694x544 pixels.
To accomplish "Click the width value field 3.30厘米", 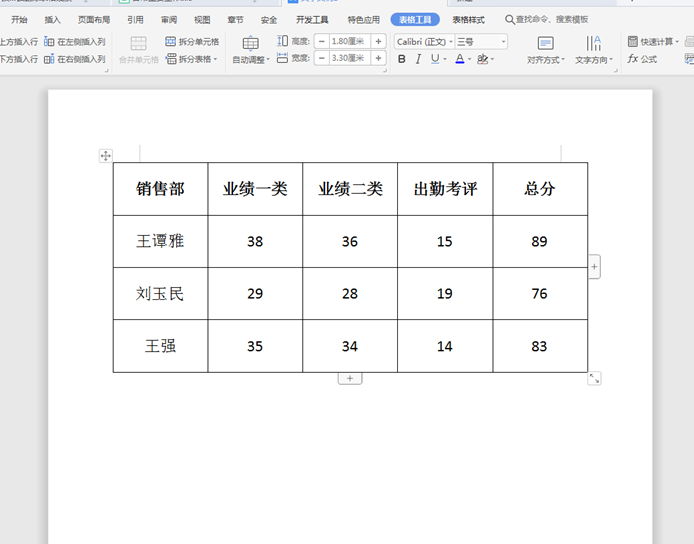I will [350, 58].
